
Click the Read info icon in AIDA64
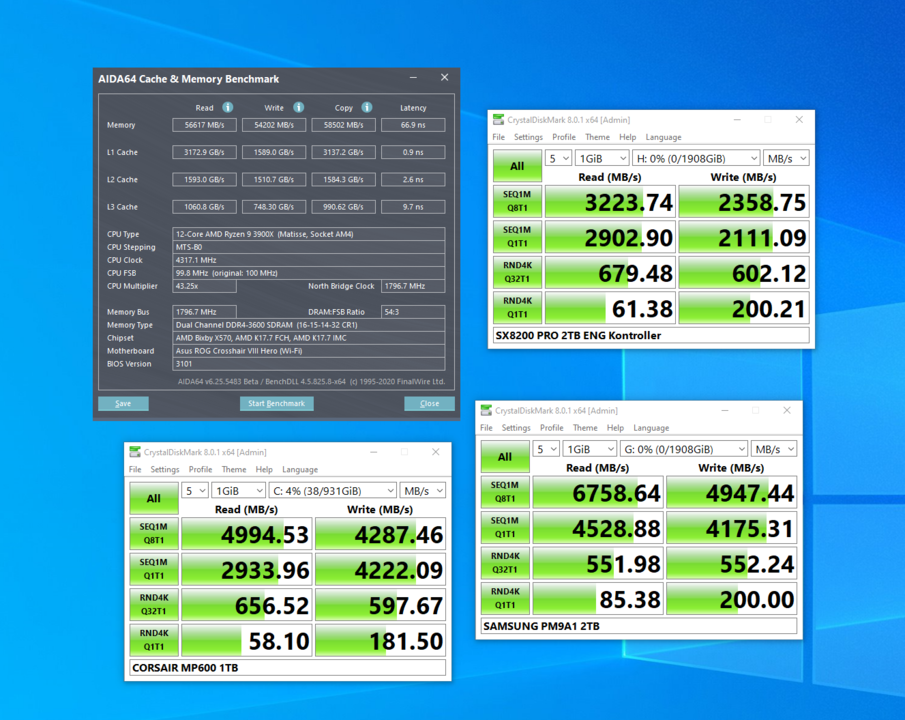[x=228, y=107]
